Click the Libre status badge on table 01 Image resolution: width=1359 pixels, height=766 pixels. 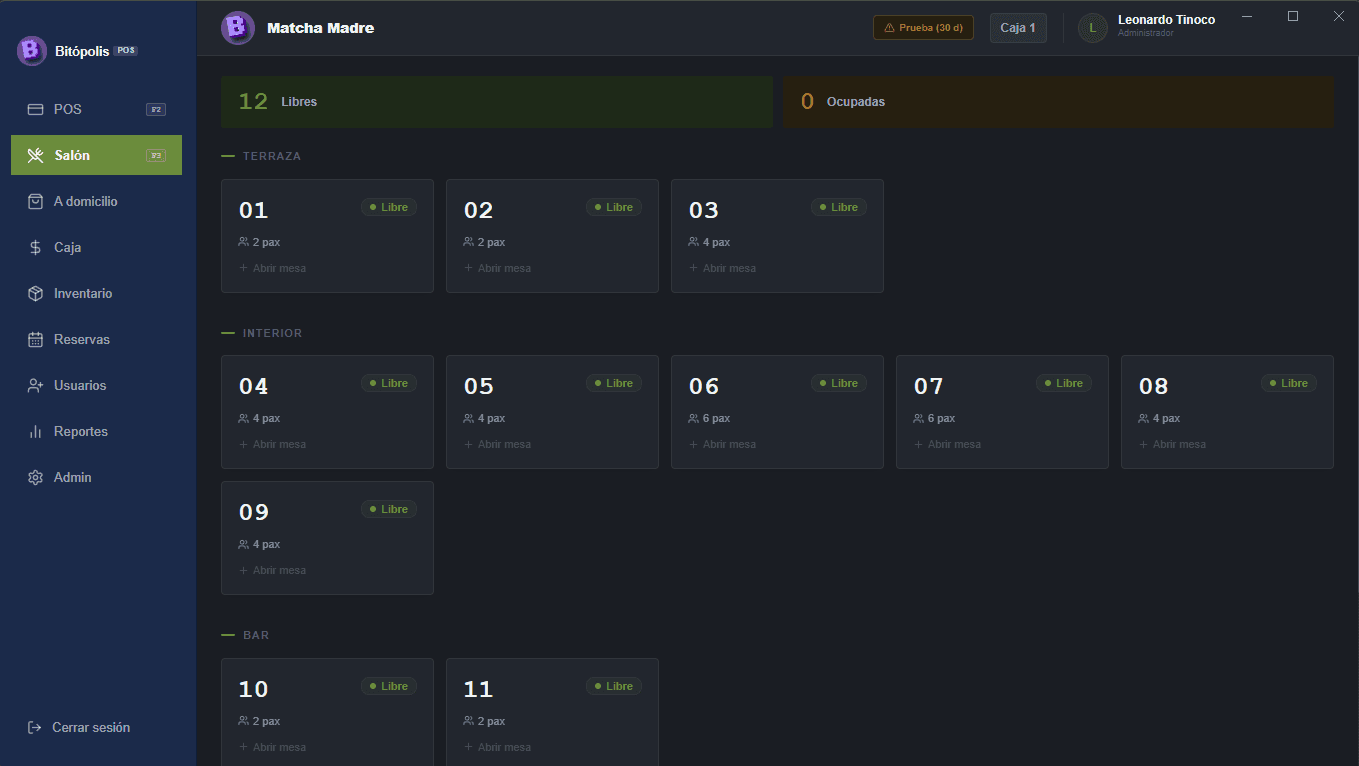point(389,207)
